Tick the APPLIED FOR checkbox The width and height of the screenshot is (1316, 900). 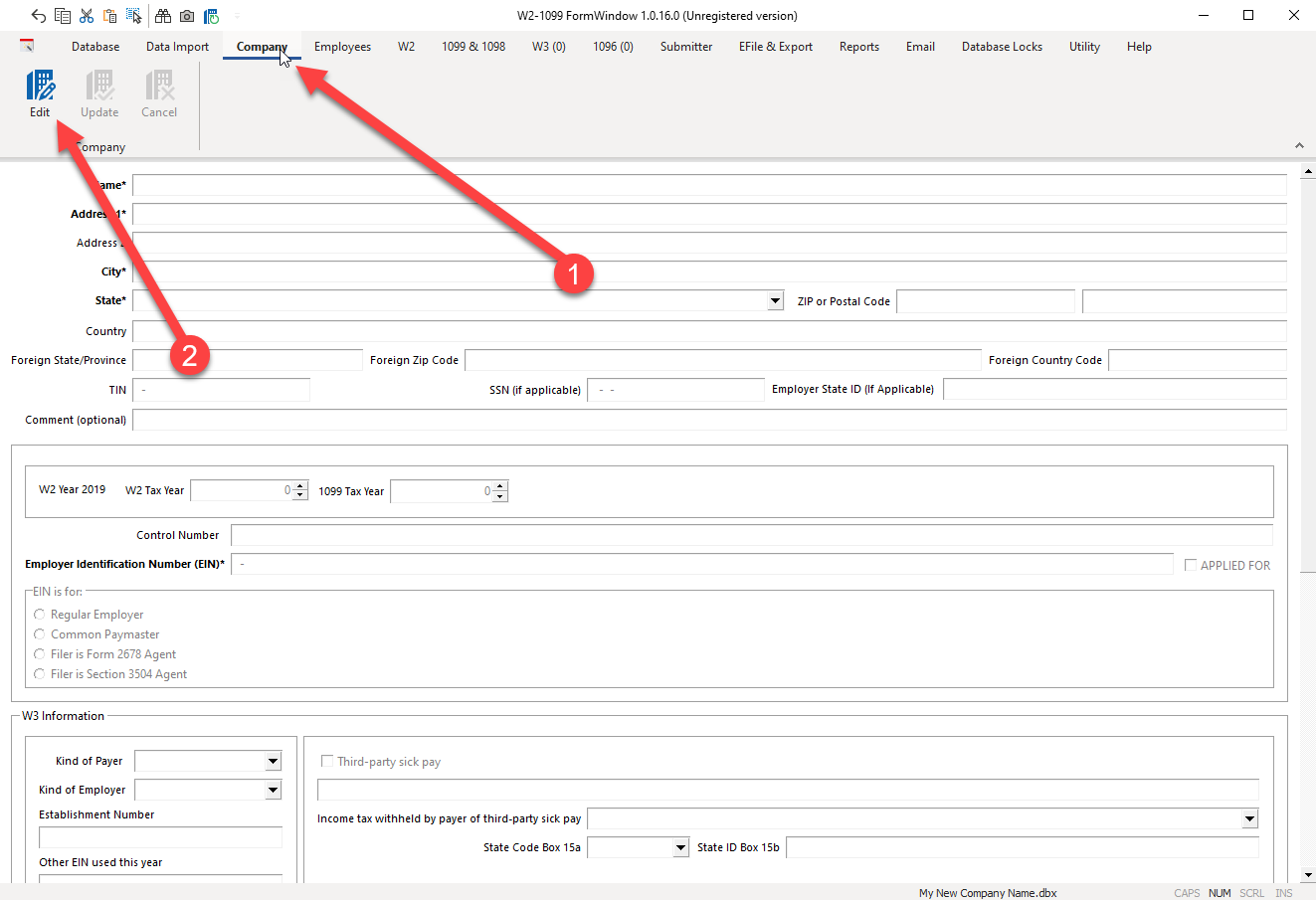coord(1191,565)
